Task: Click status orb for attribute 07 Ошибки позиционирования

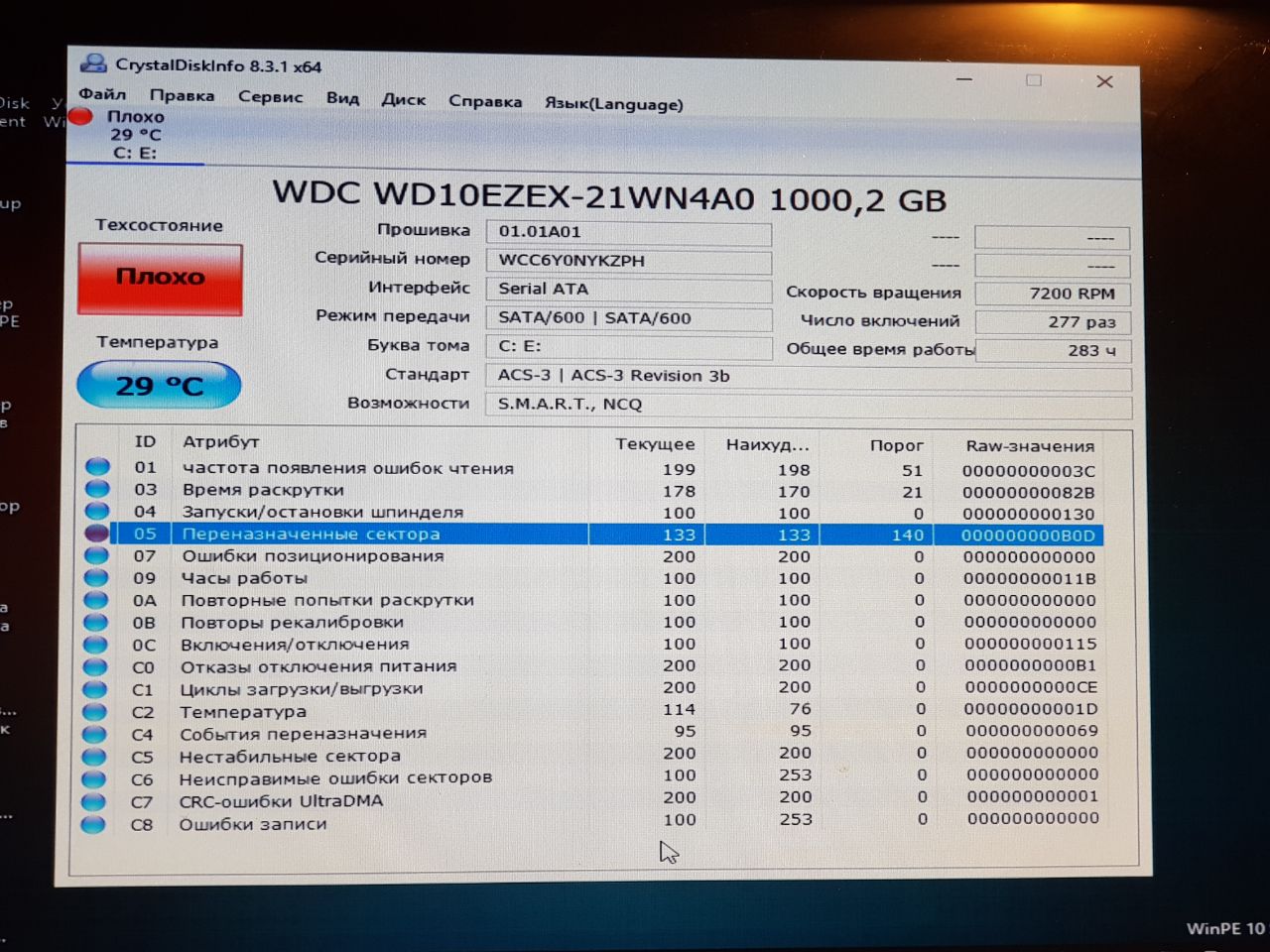Action: coord(96,555)
